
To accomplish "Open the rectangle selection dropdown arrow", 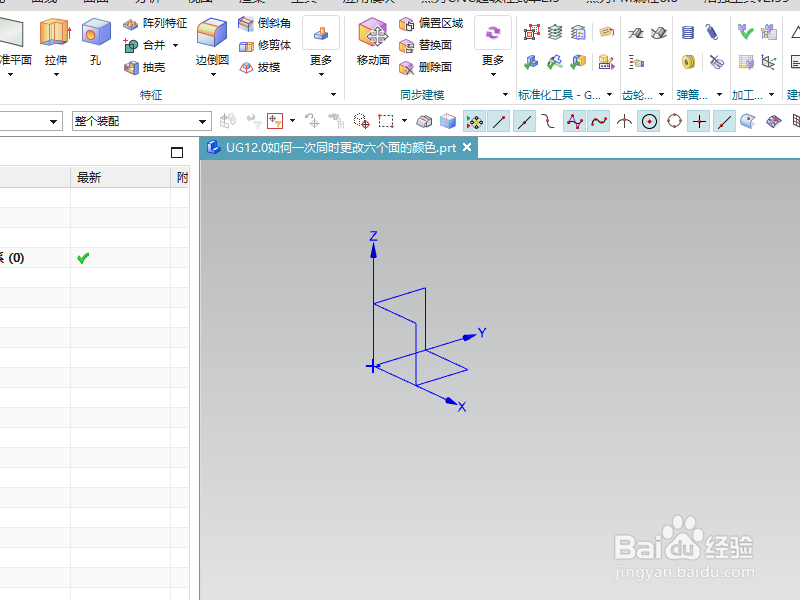I will pyautogui.click(x=405, y=121).
